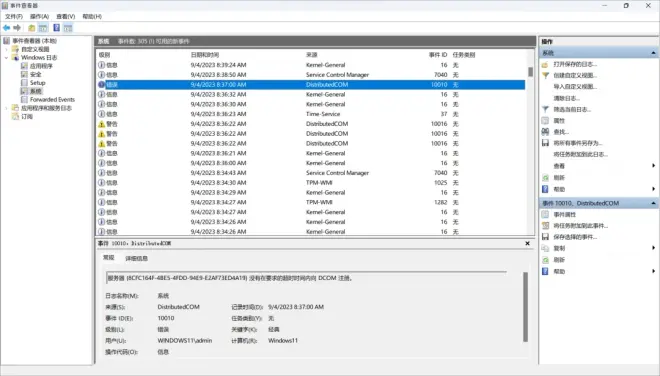Select the Time-Service event 37 row
Viewport: 660px width, 376px height.
tap(311, 114)
